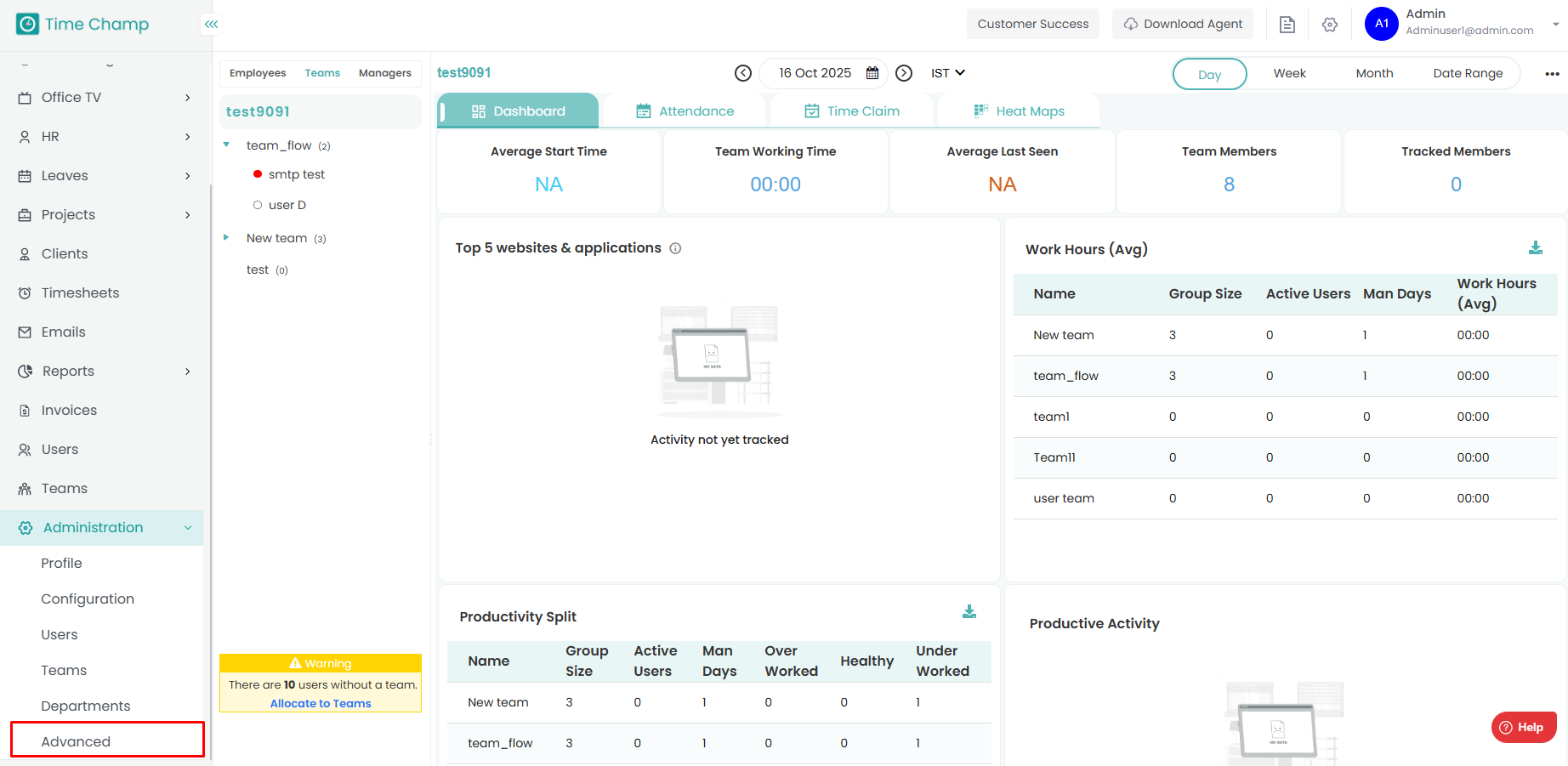This screenshot has height=766, width=1568.
Task: Download the Work Hours (Avg) report
Action: [1535, 248]
